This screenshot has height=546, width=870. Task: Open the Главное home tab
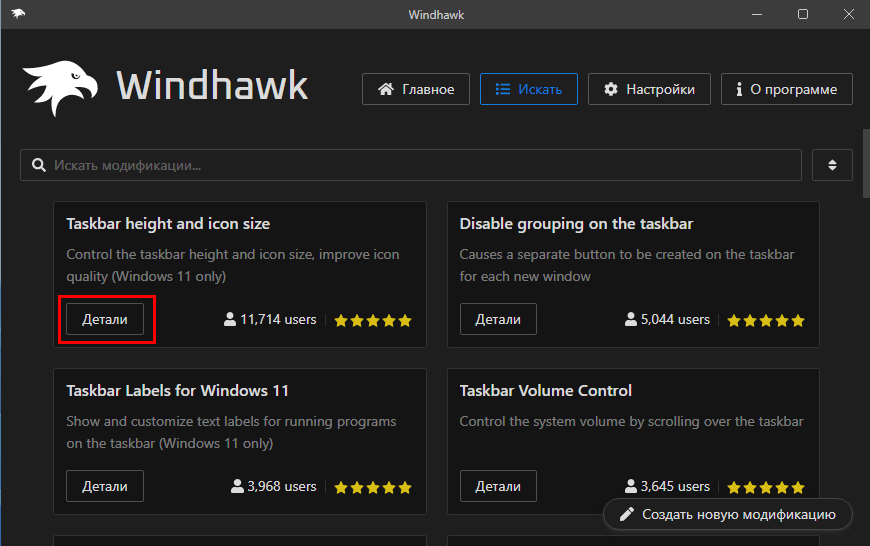(x=416, y=89)
